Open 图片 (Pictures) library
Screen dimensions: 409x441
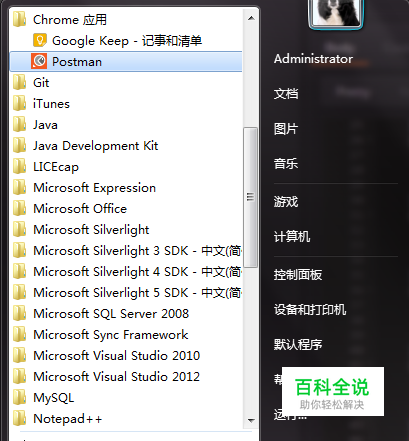286,129
